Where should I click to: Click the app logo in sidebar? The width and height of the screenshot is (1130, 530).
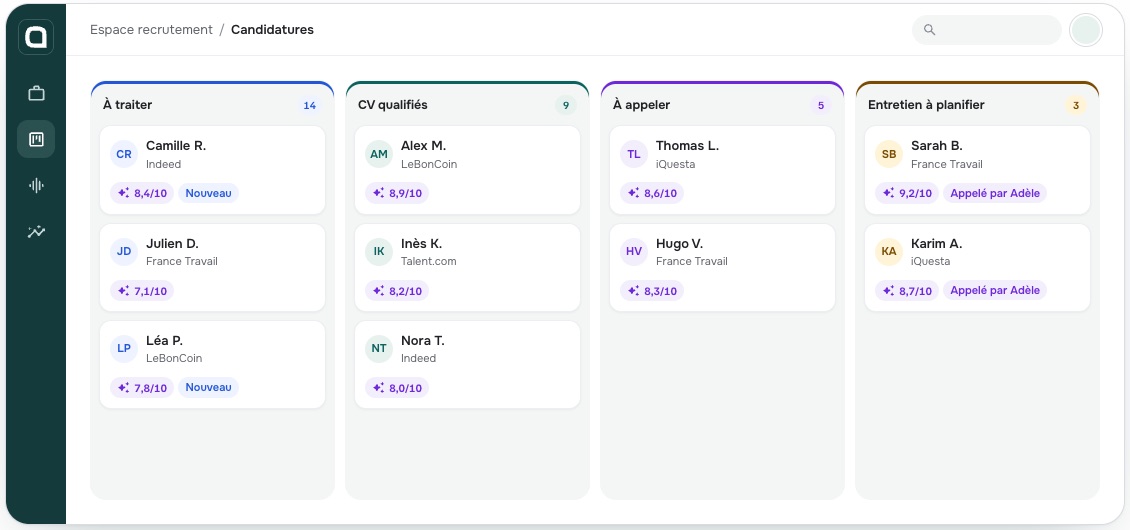point(36,37)
